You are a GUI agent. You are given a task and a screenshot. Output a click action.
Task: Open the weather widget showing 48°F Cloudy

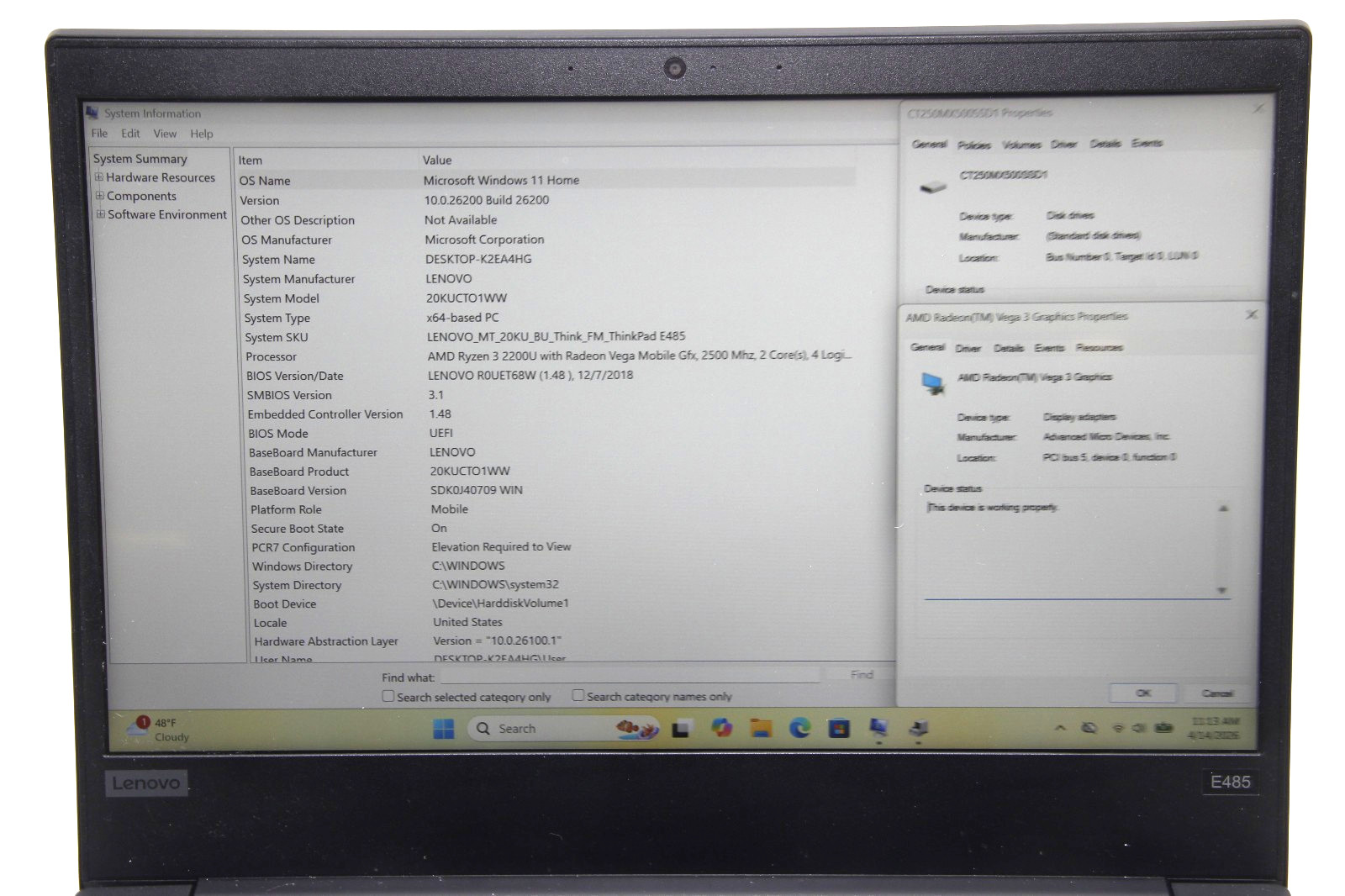158,730
